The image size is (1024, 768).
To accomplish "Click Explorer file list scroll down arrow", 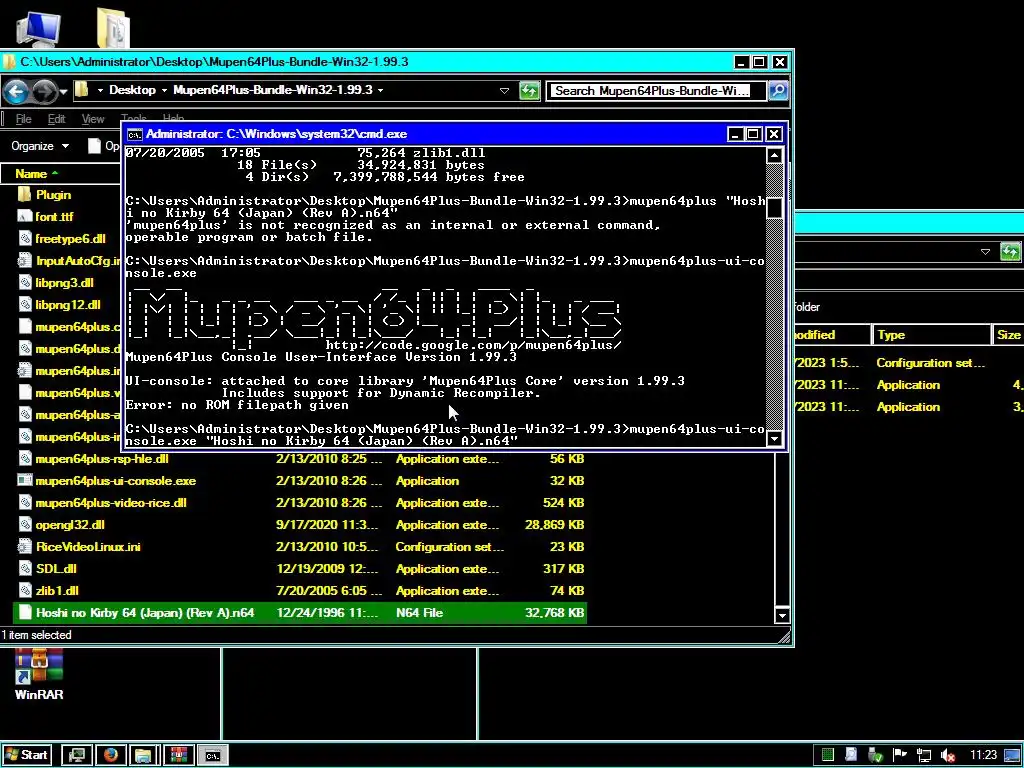I will [x=782, y=615].
